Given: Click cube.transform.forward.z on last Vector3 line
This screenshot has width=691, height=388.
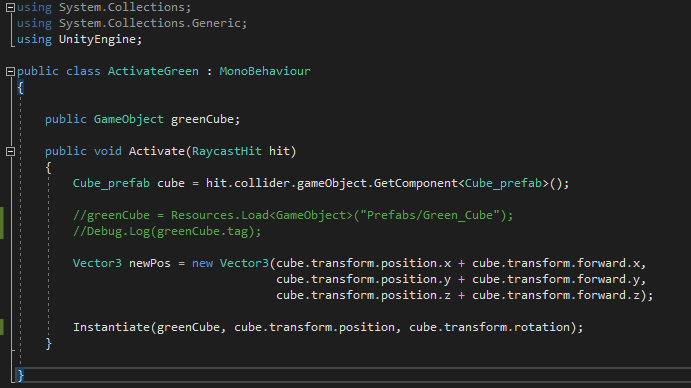Looking at the screenshot, I should click(x=556, y=295).
